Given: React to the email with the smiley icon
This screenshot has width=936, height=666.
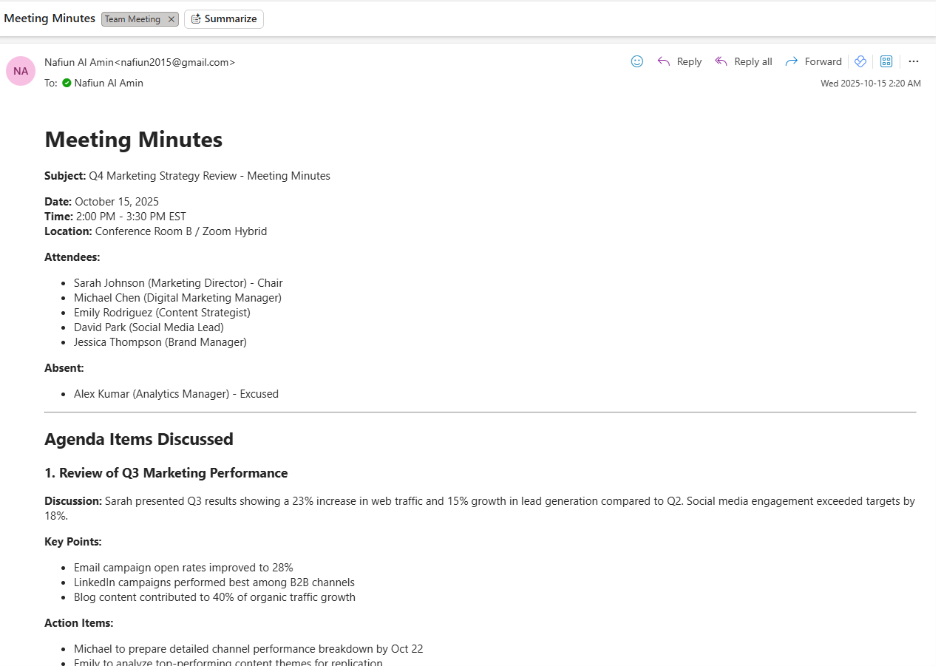Looking at the screenshot, I should 637,61.
